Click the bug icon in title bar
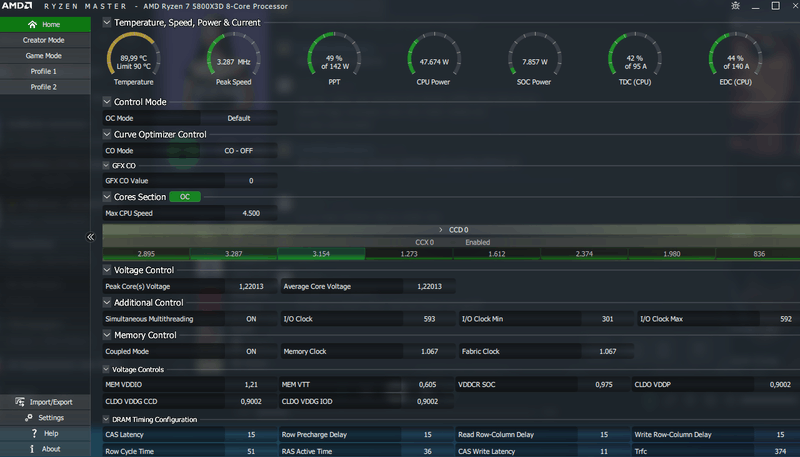 click(x=735, y=6)
